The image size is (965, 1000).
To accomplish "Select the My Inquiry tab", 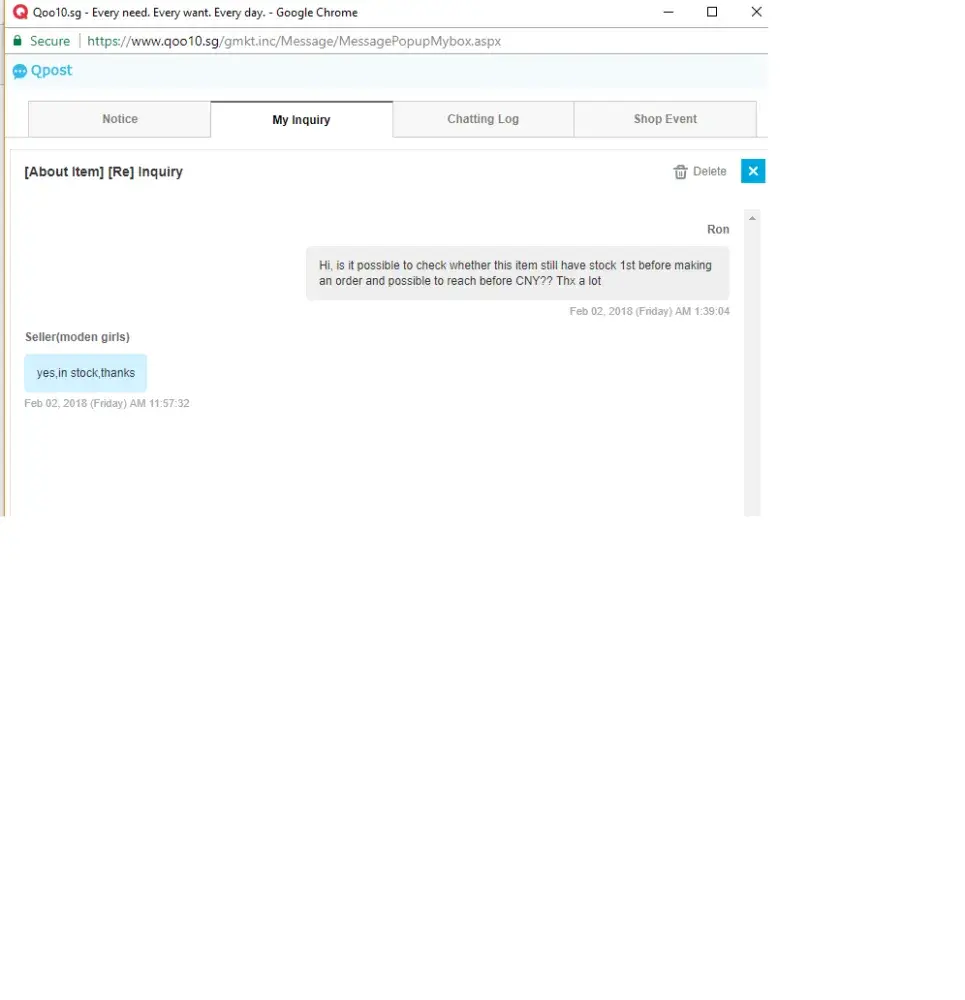I will [301, 120].
